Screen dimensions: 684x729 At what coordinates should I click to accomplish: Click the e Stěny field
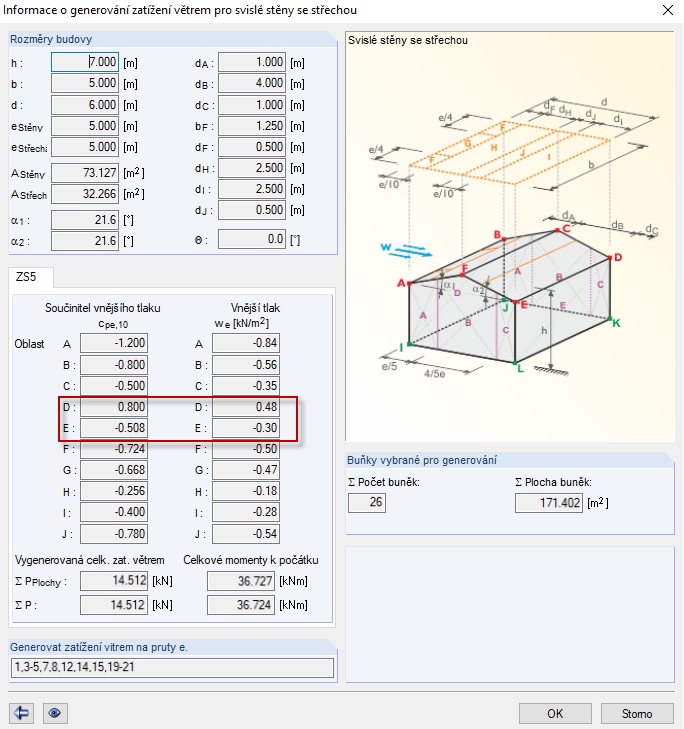click(85, 126)
